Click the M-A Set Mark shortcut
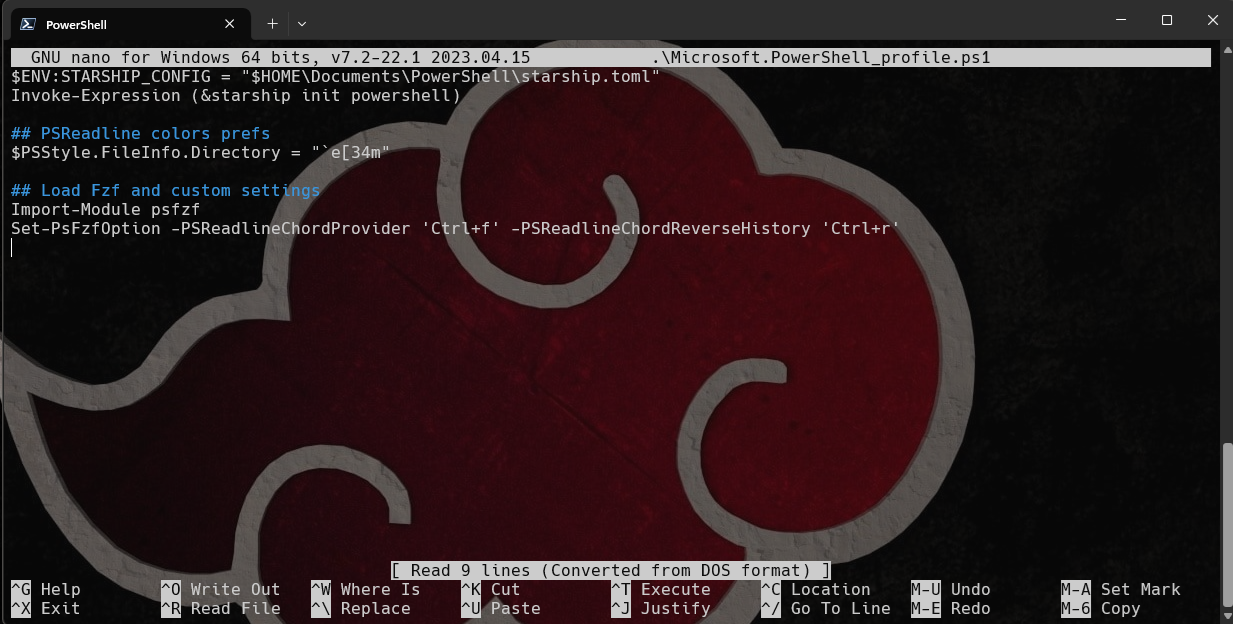This screenshot has height=624, width=1233. [1121, 590]
